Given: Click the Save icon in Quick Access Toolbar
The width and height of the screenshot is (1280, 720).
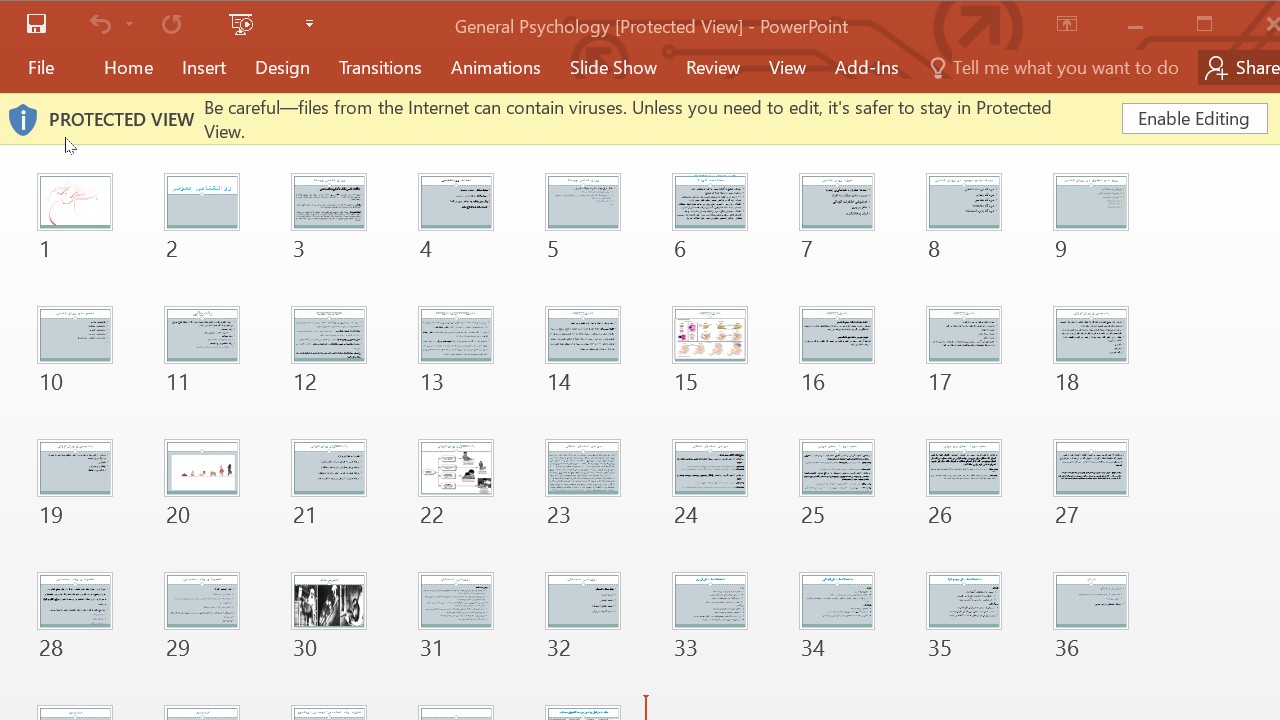Looking at the screenshot, I should click(x=37, y=25).
